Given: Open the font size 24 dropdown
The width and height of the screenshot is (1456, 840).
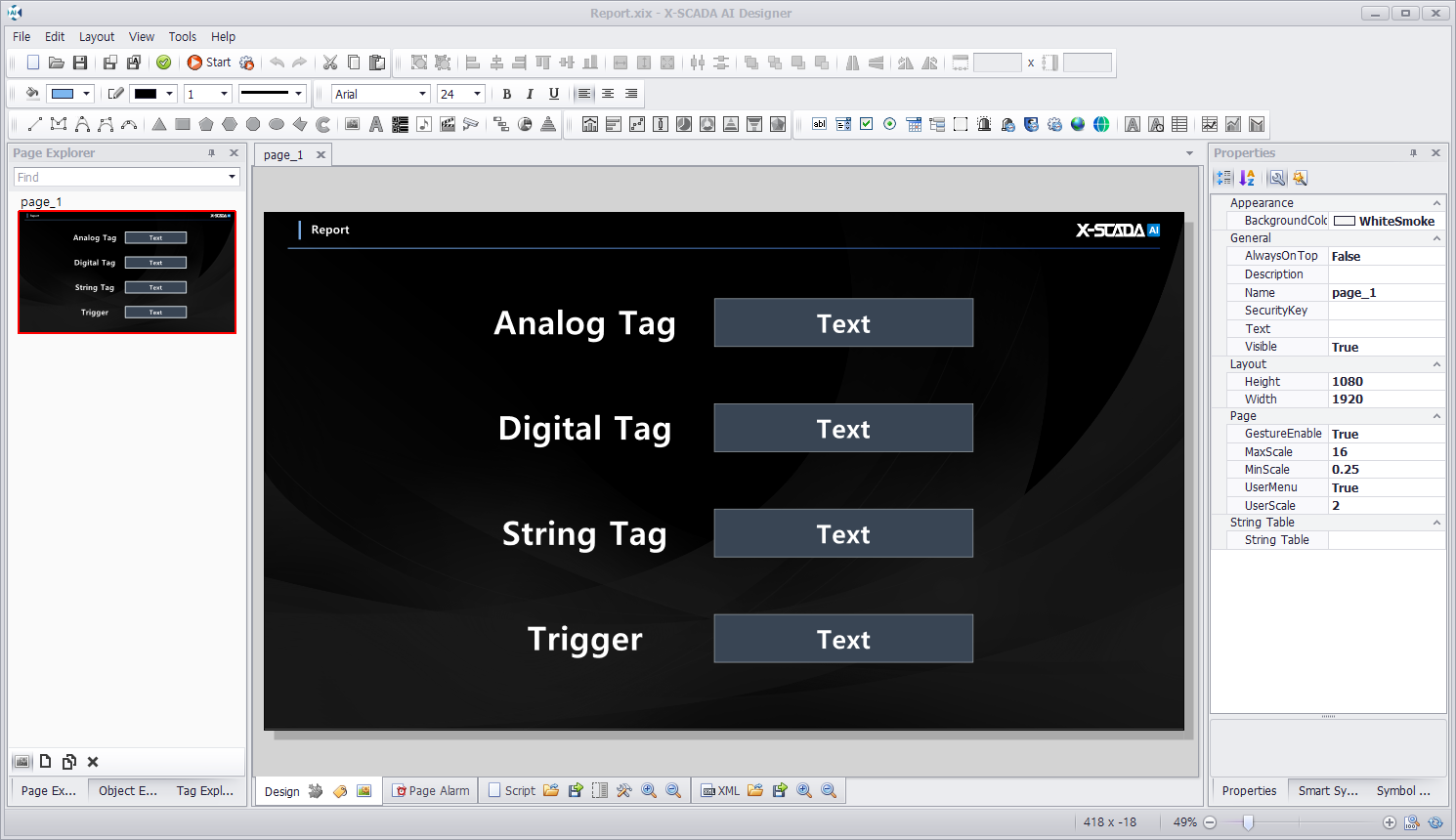Looking at the screenshot, I should pos(477,94).
